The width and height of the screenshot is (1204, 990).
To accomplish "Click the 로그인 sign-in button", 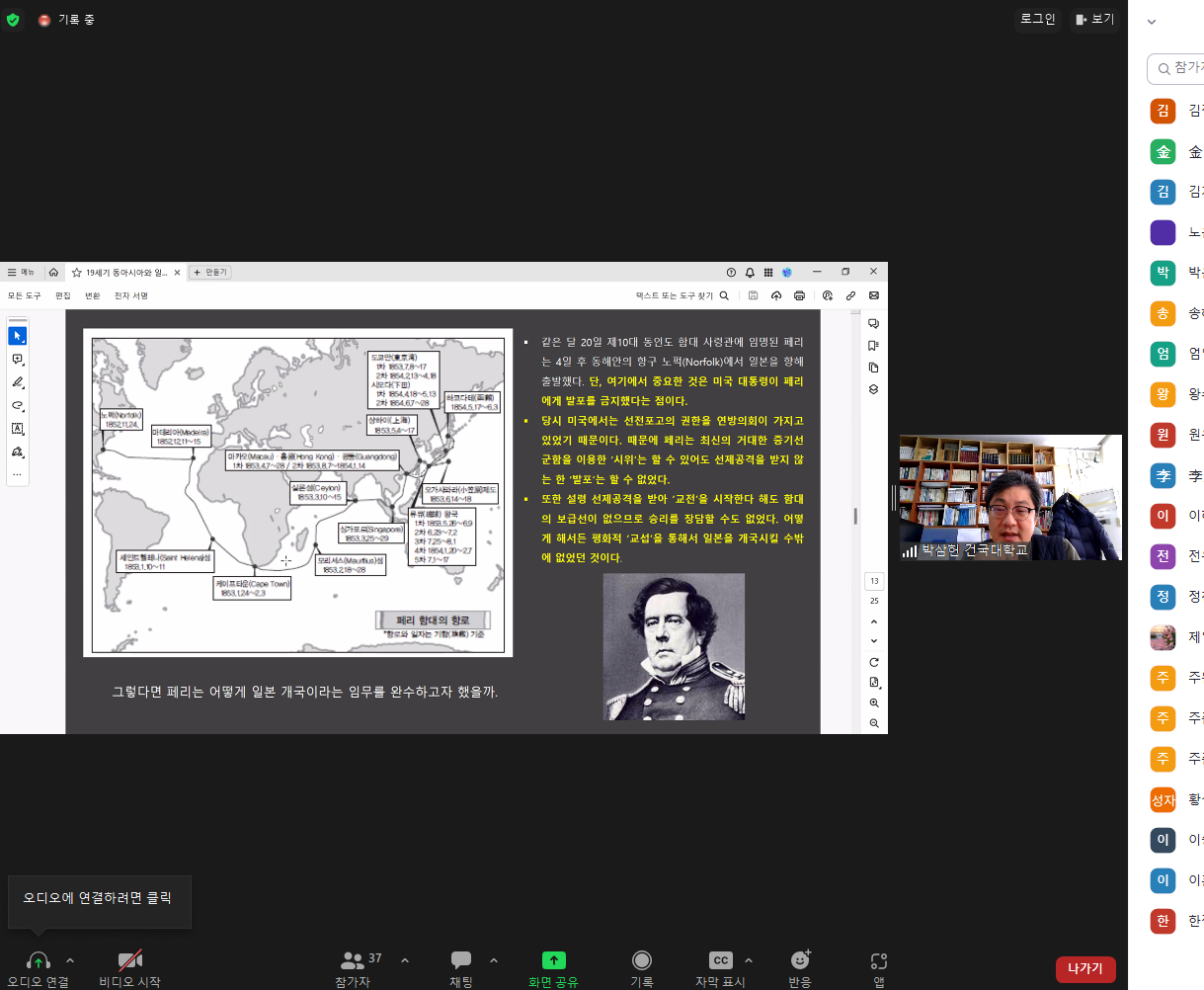I will [1037, 19].
